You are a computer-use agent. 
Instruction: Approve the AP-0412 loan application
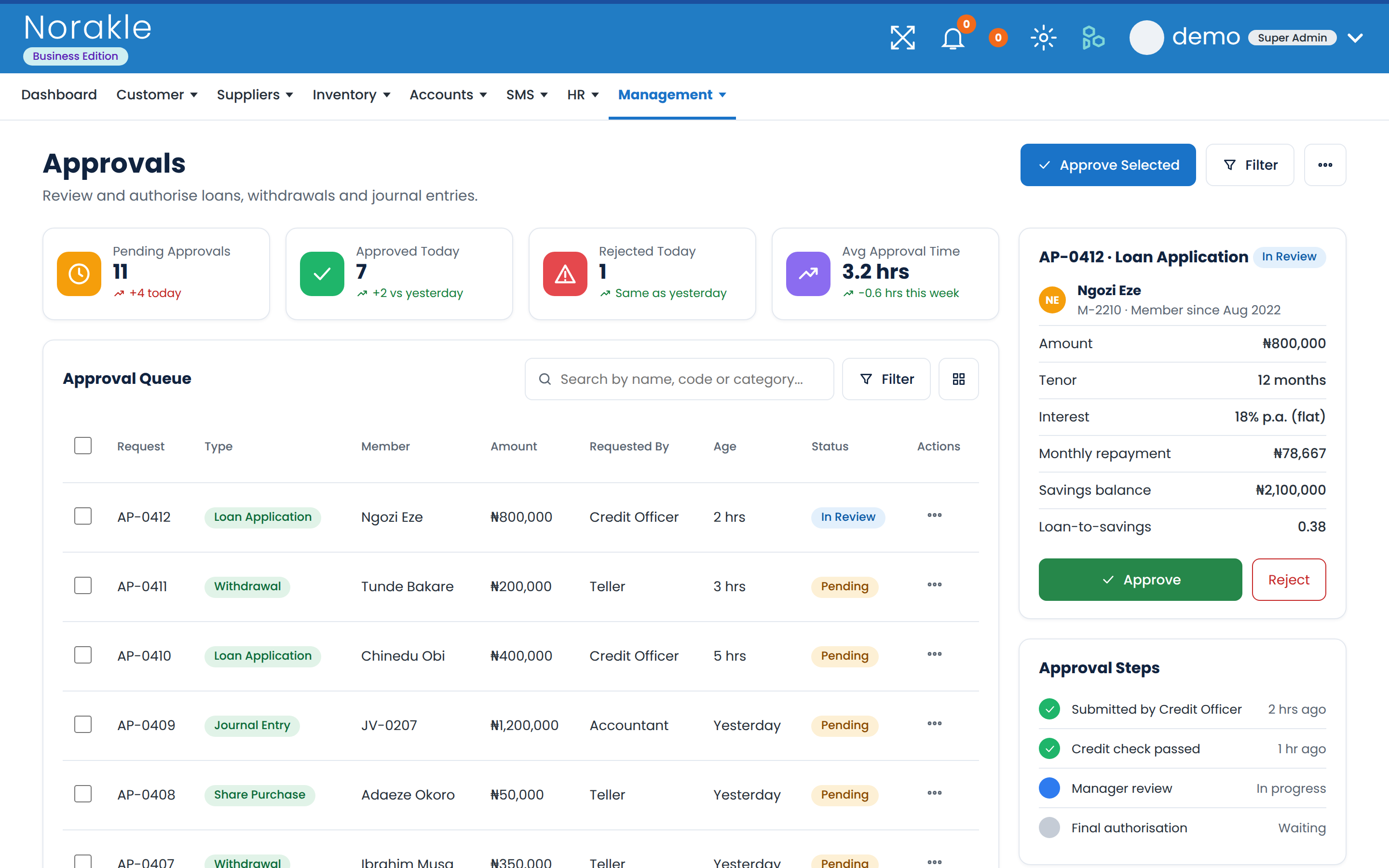(x=1140, y=580)
